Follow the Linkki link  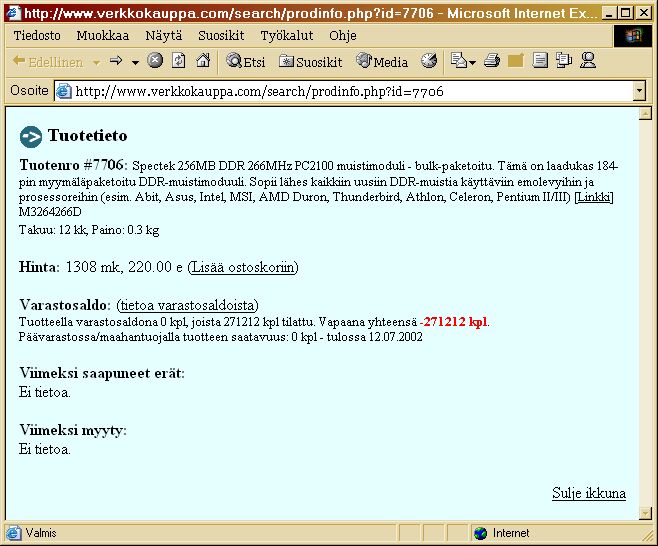click(594, 197)
